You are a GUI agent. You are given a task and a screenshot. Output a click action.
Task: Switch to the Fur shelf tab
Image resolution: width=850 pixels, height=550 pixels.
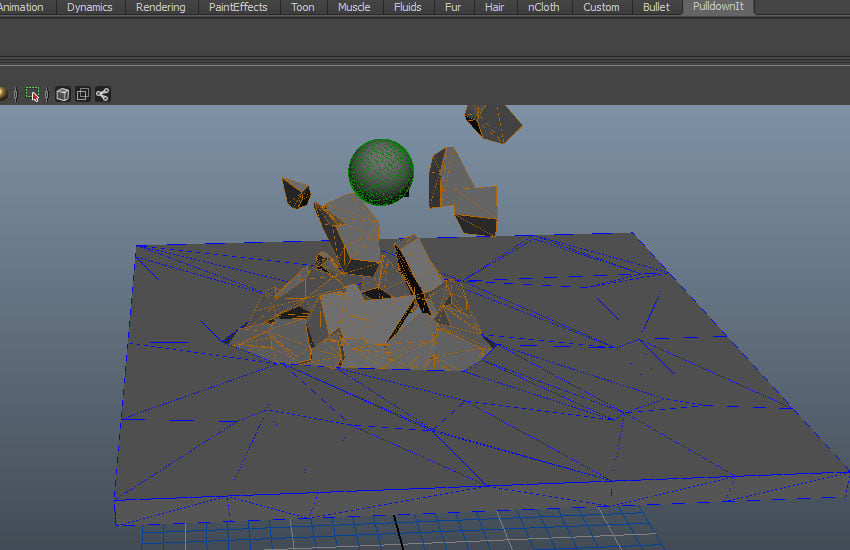453,7
